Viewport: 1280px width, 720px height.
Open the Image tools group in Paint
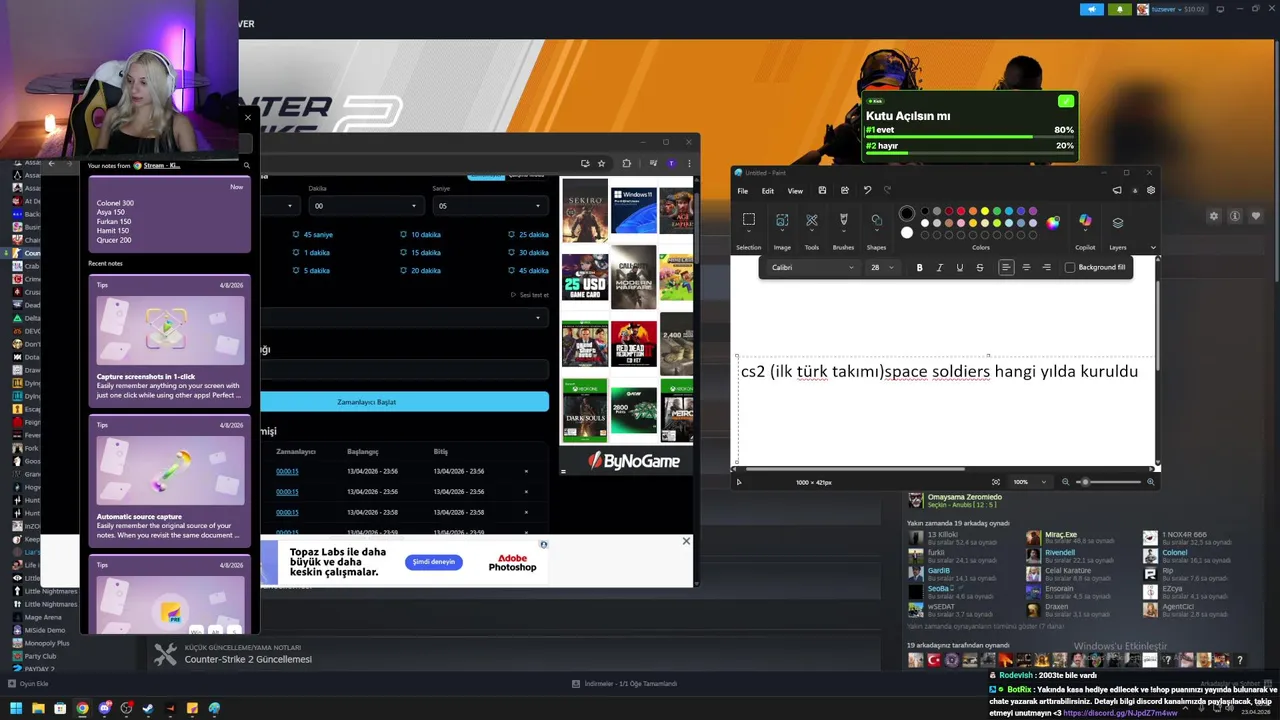782,220
